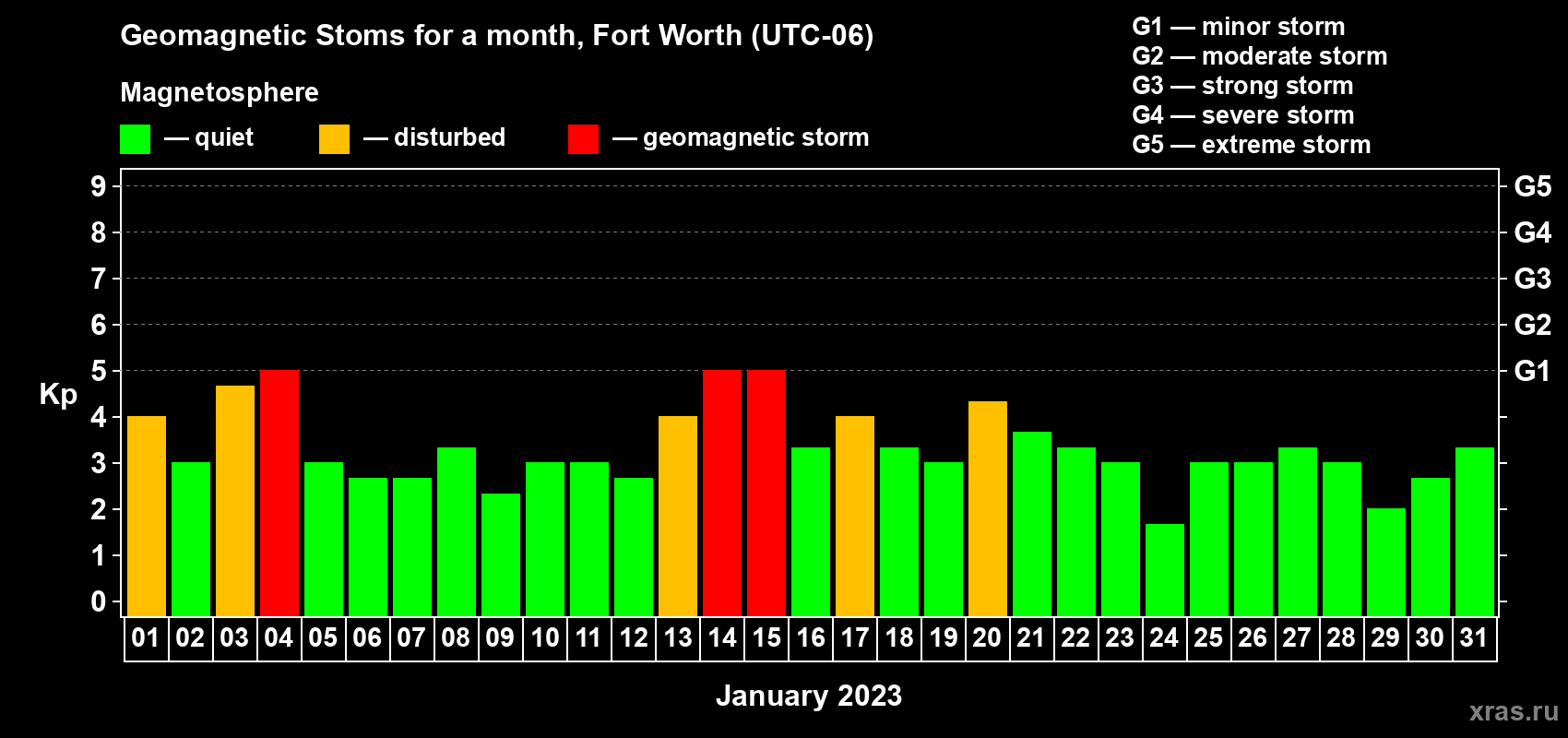Click the date label '04' on the axis
This screenshot has height=738, width=1568.
(279, 637)
